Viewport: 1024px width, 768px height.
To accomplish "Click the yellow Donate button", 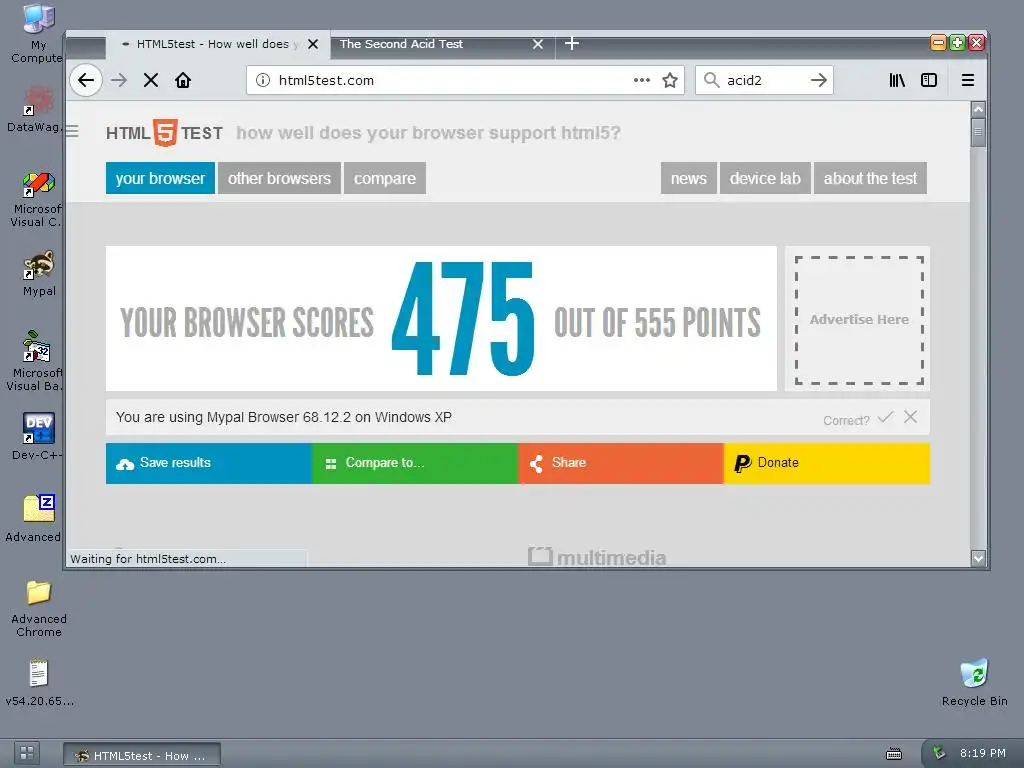I will pos(827,463).
